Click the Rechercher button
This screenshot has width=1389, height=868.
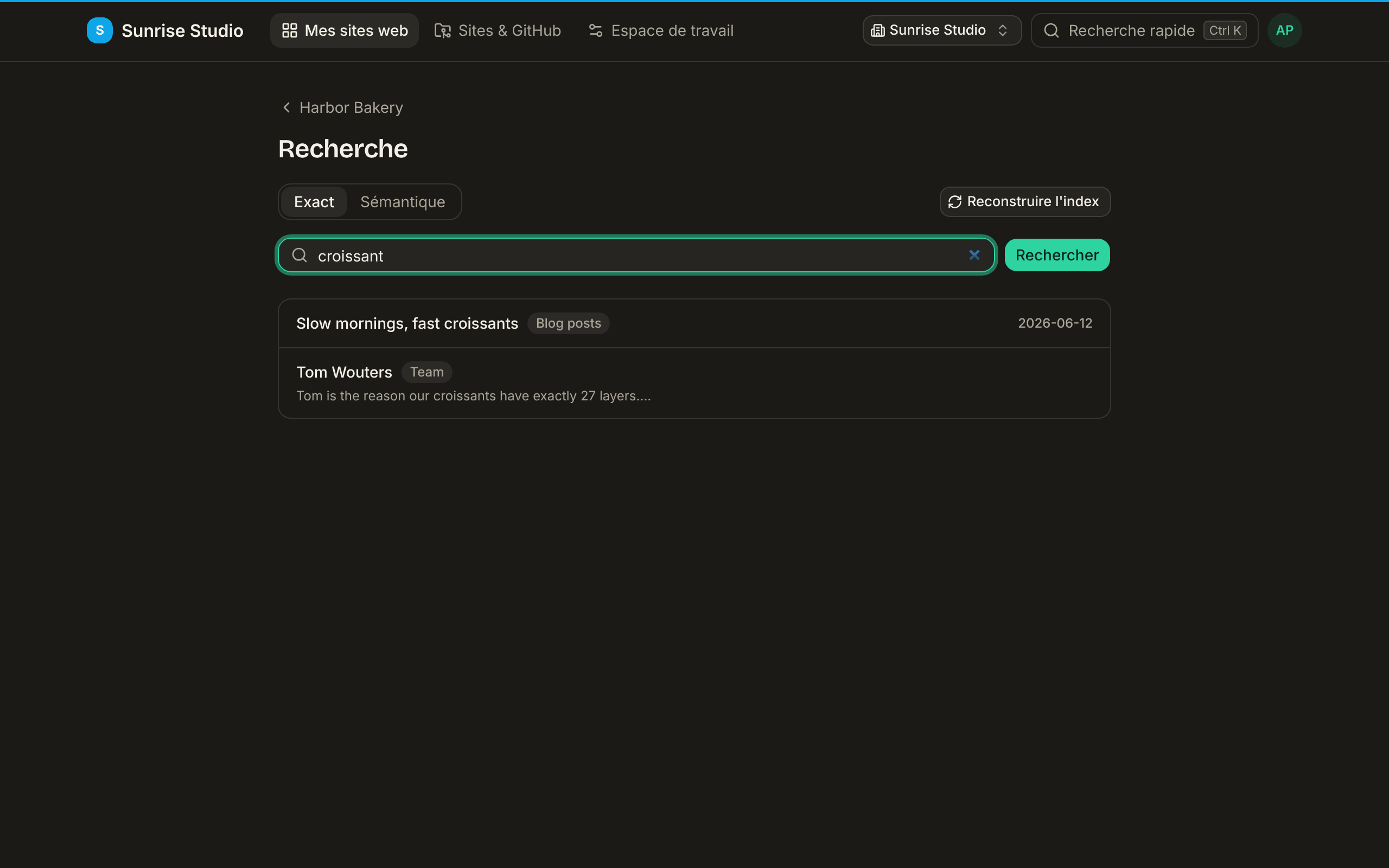1057,255
